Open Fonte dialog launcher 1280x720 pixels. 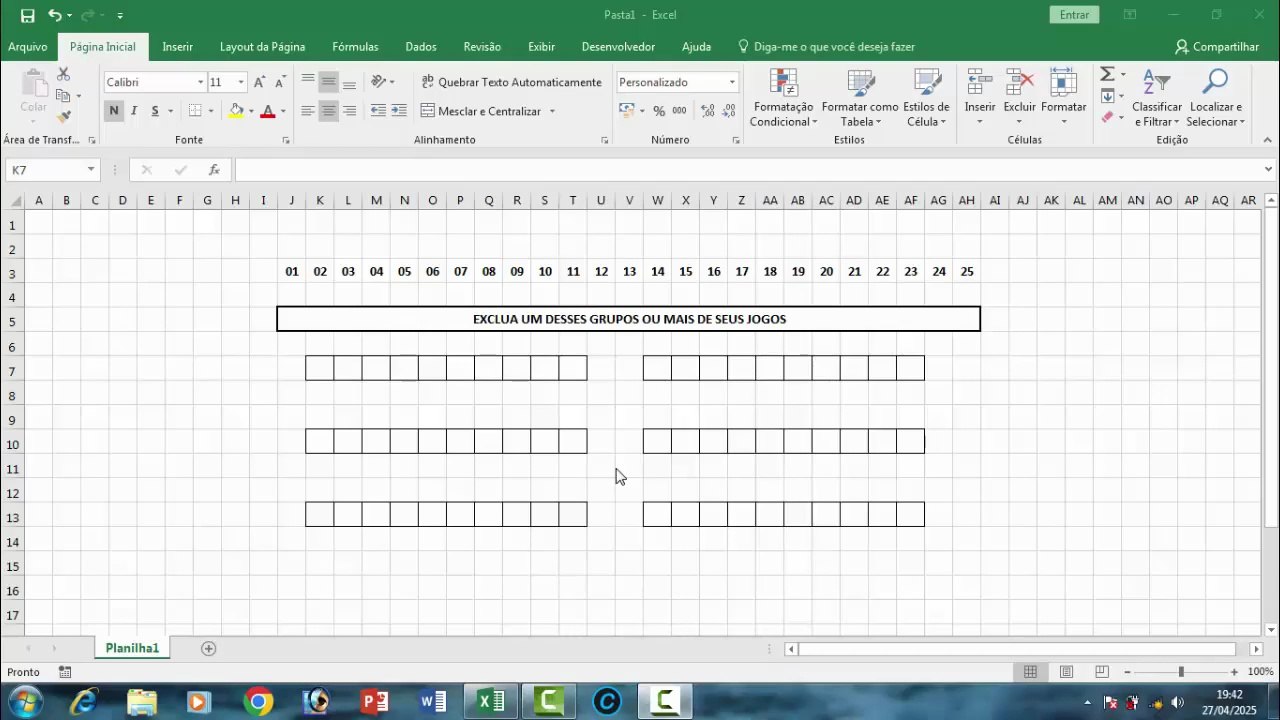coord(286,140)
